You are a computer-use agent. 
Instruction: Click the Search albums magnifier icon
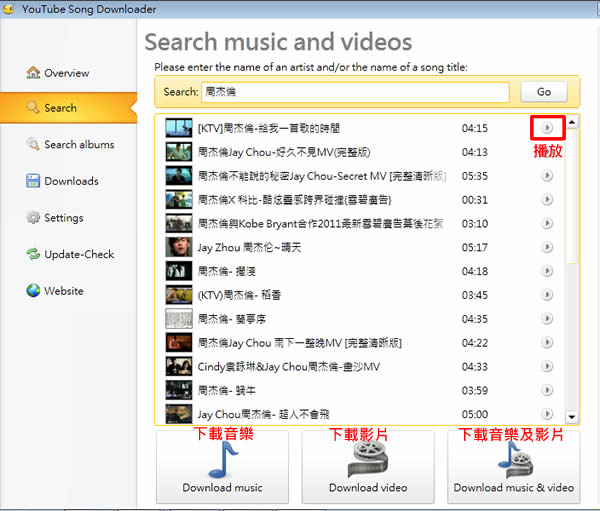tap(33, 144)
